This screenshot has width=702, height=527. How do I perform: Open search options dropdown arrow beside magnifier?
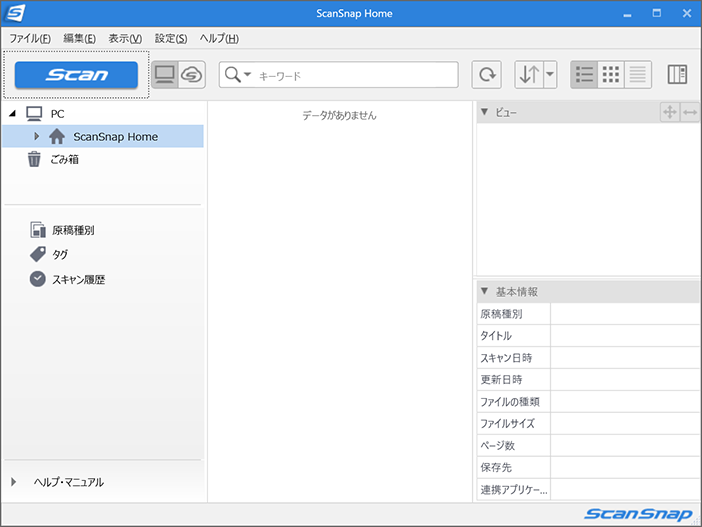tap(247, 74)
